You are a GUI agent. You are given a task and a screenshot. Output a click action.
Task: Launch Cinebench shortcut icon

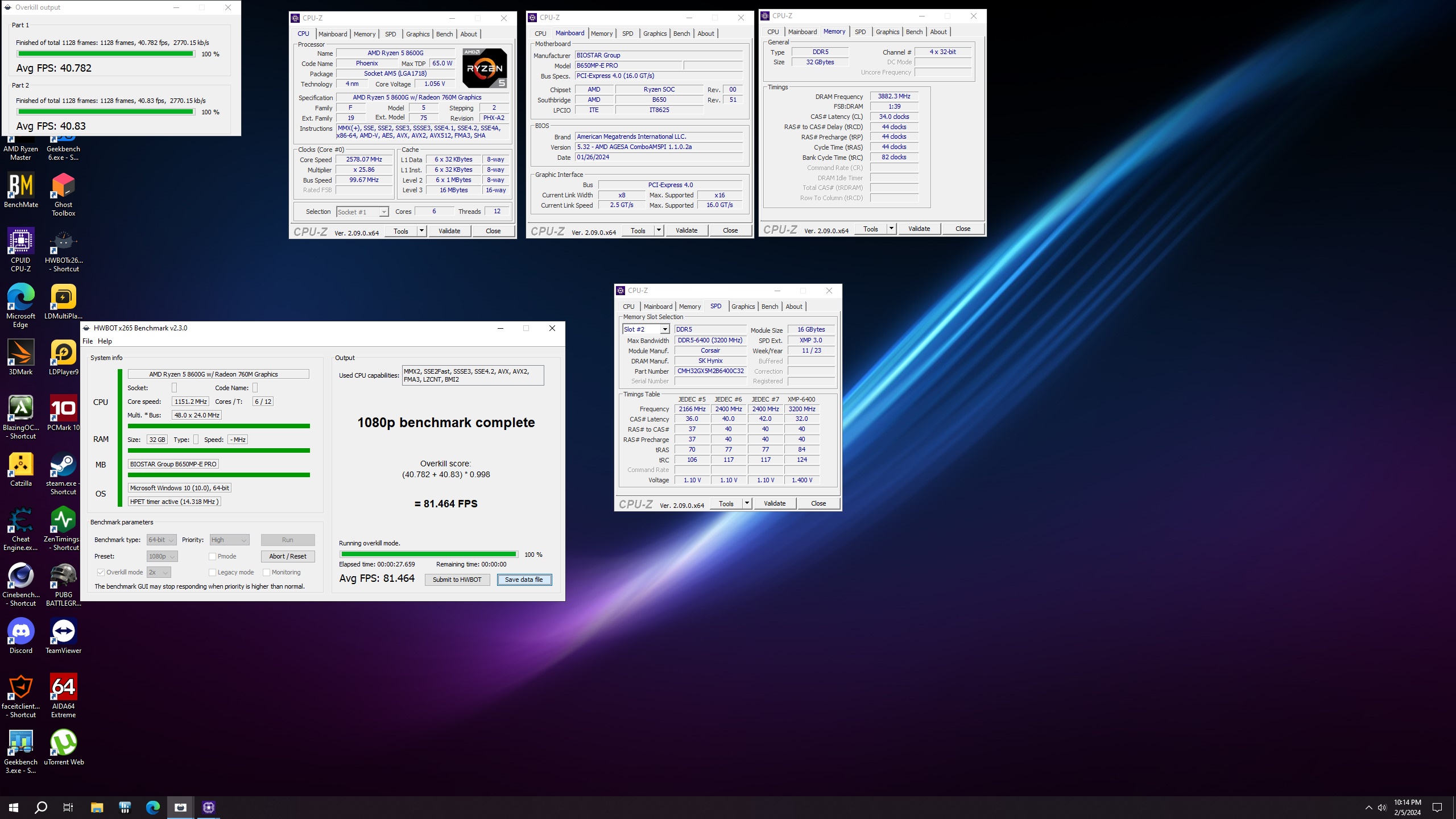tap(21, 585)
